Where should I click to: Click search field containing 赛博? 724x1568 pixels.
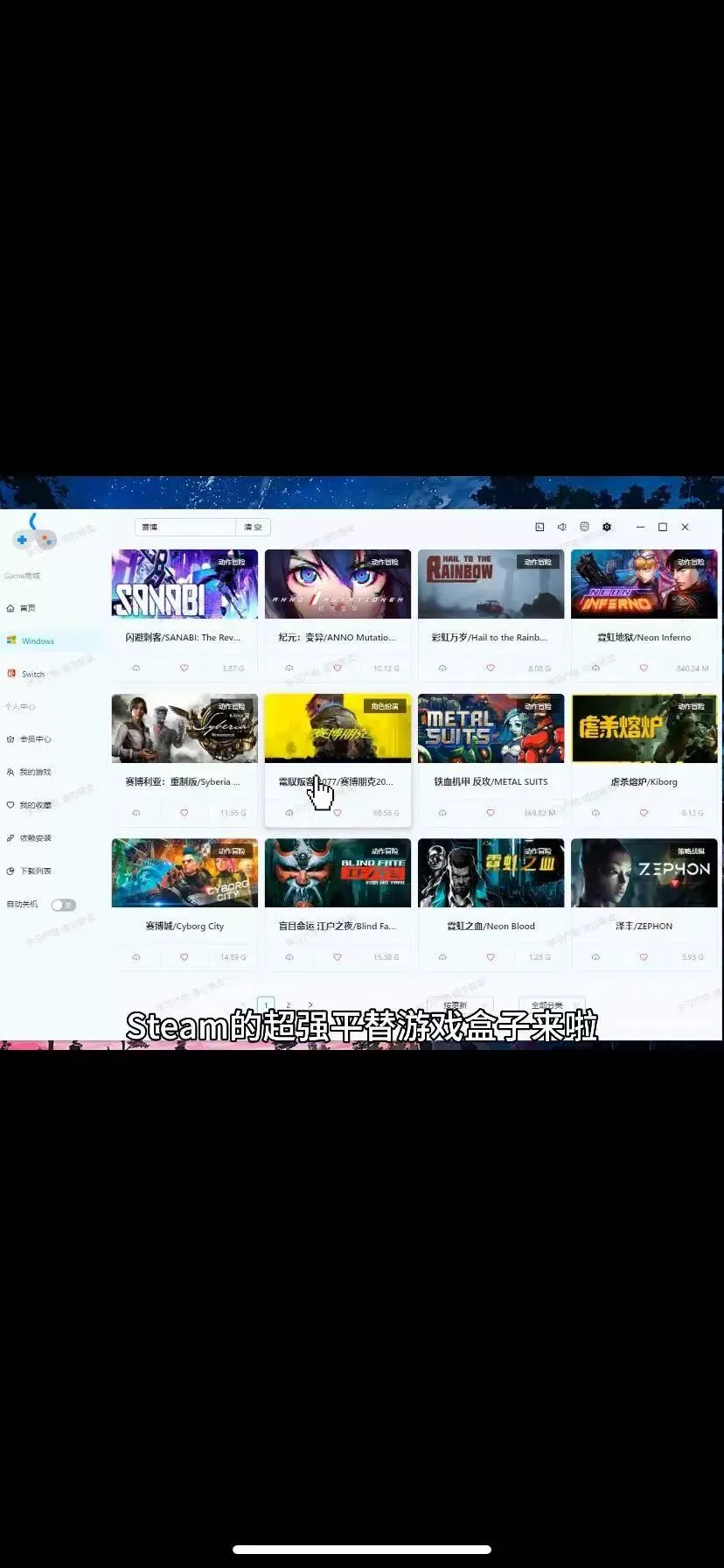[x=185, y=527]
